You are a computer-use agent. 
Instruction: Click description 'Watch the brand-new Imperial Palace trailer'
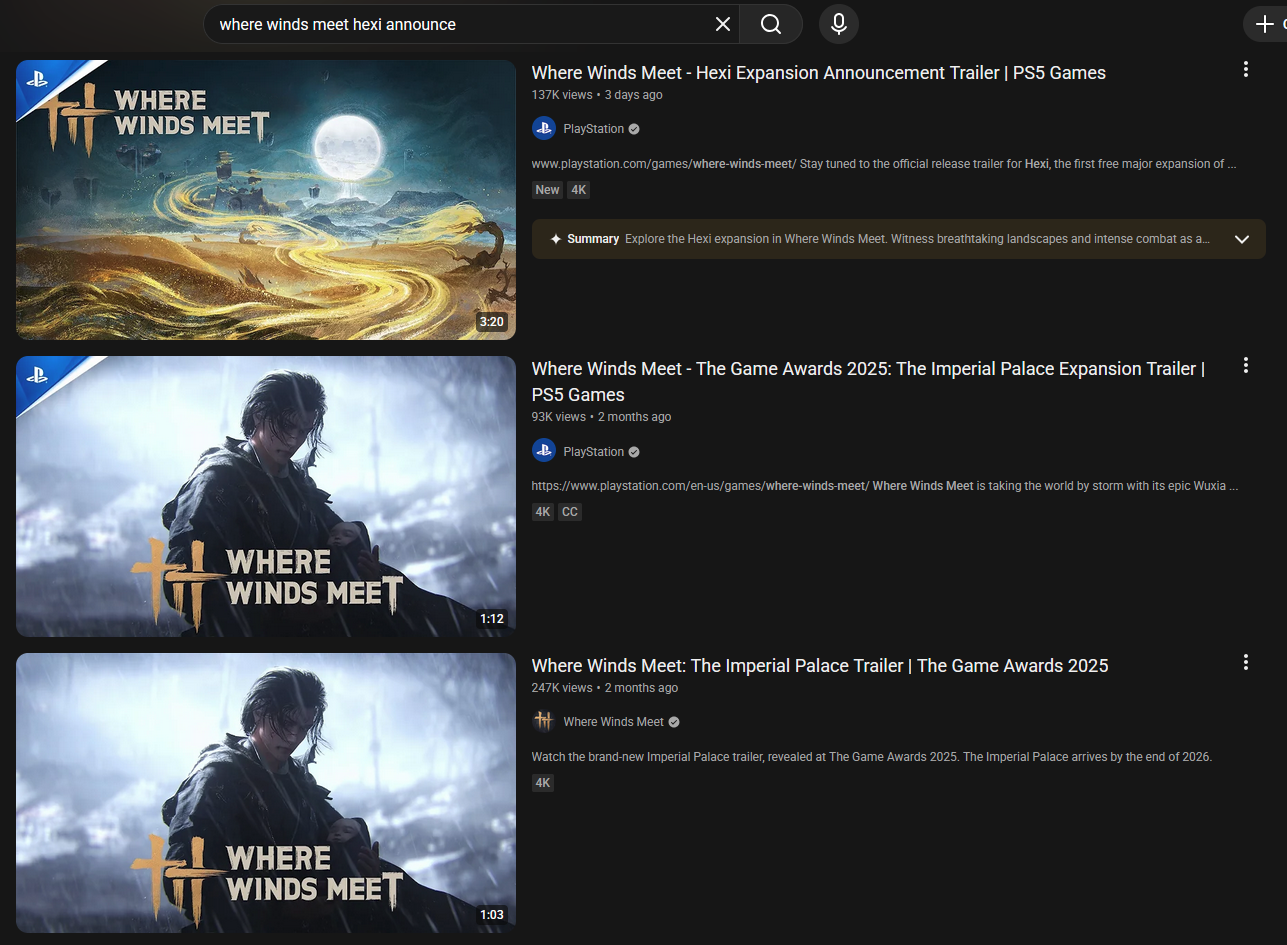[x=872, y=757]
